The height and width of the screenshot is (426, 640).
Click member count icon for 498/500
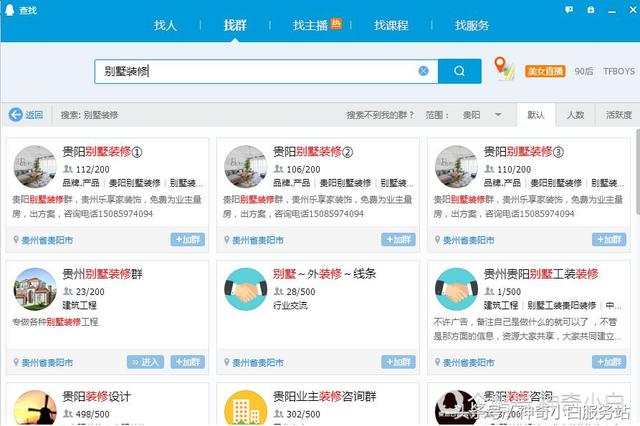68,414
